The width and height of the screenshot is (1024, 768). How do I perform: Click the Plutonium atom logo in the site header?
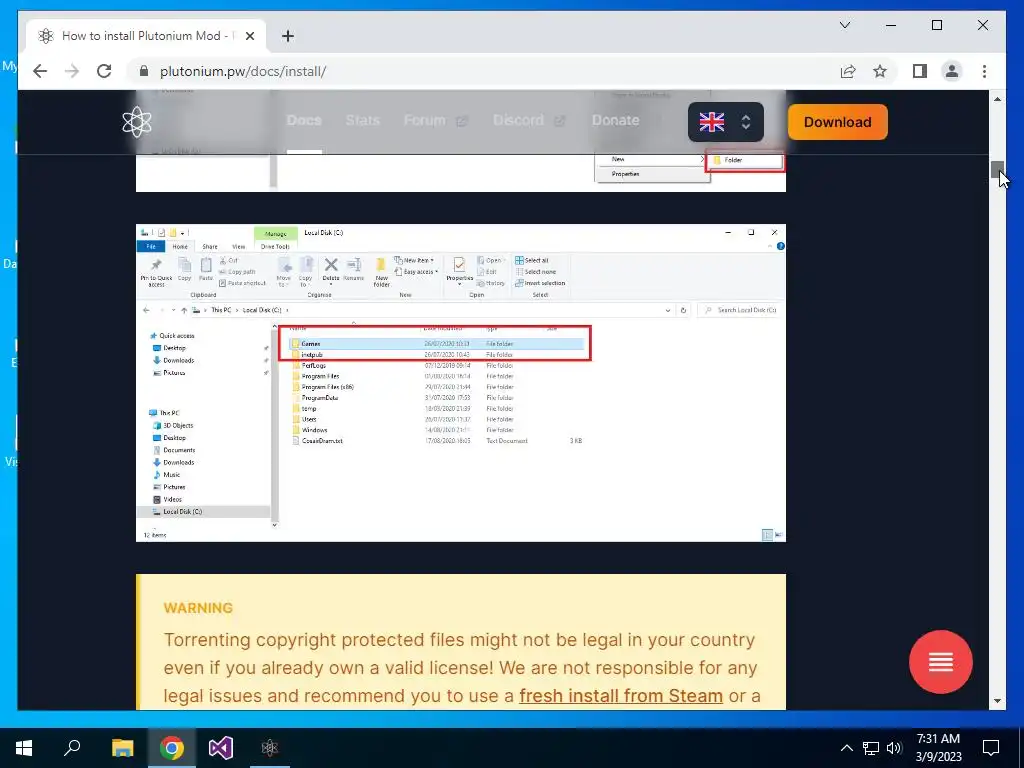136,122
